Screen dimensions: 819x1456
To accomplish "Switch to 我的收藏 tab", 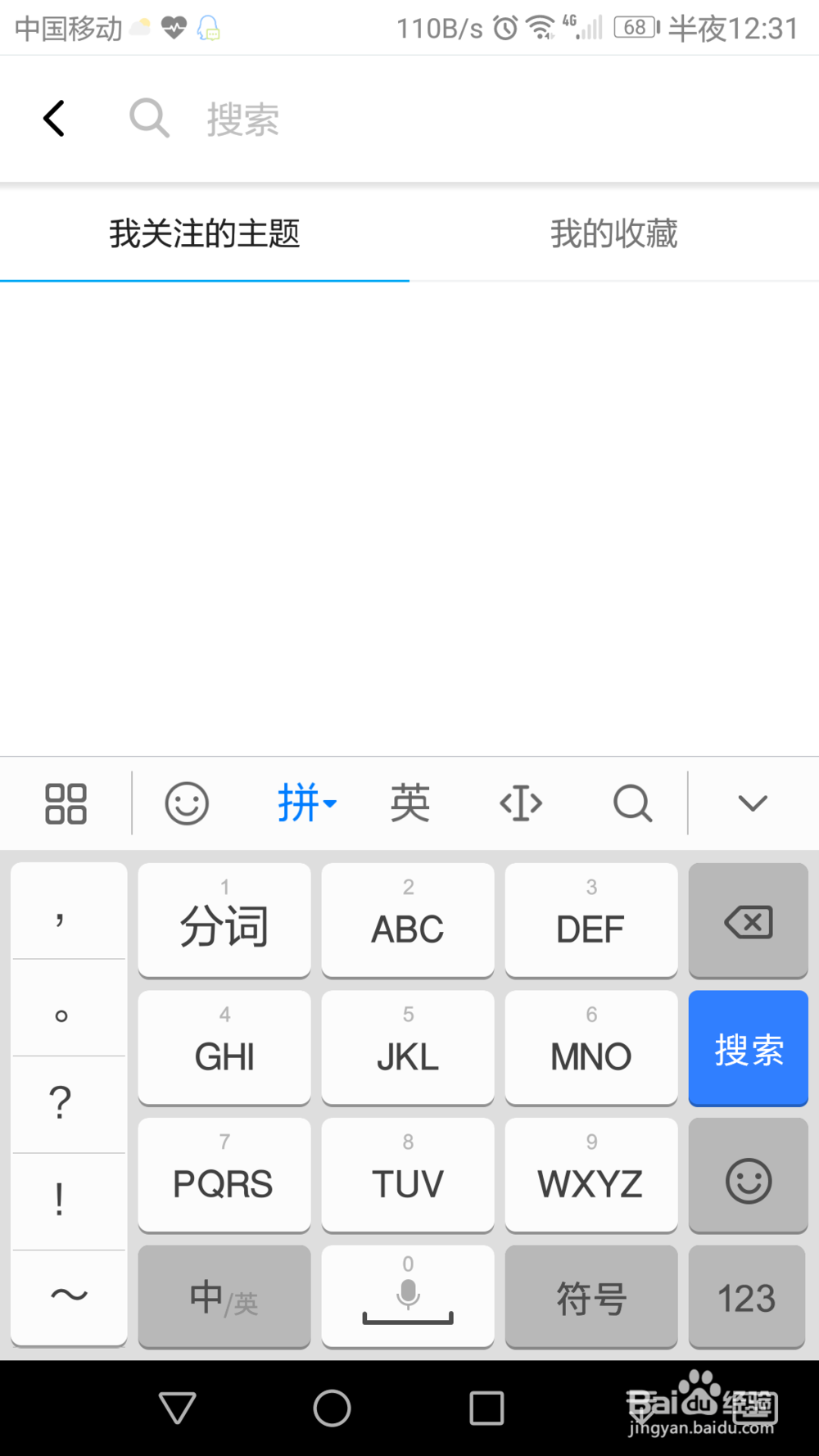I will point(614,234).
